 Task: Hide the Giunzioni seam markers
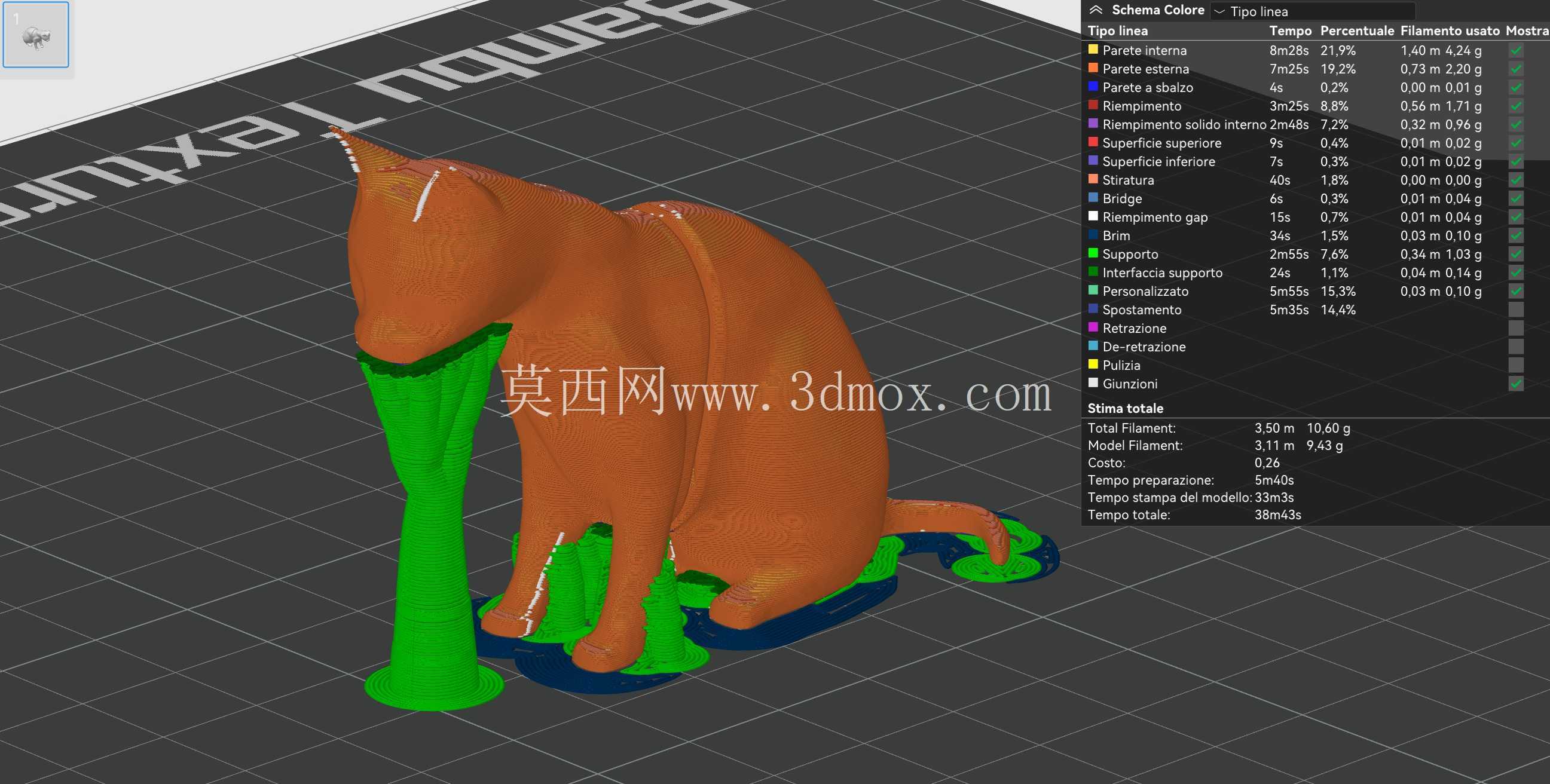1516,384
